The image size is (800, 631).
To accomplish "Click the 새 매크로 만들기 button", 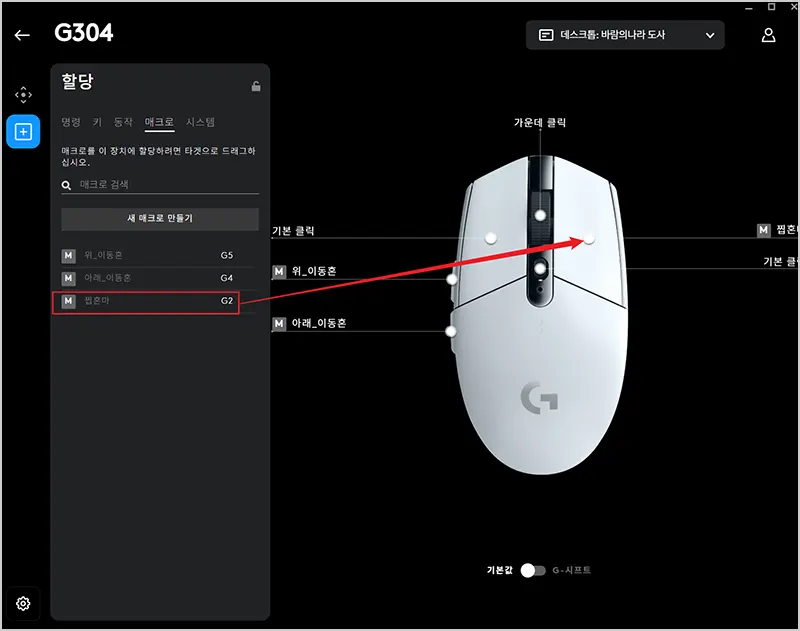I will pyautogui.click(x=160, y=218).
